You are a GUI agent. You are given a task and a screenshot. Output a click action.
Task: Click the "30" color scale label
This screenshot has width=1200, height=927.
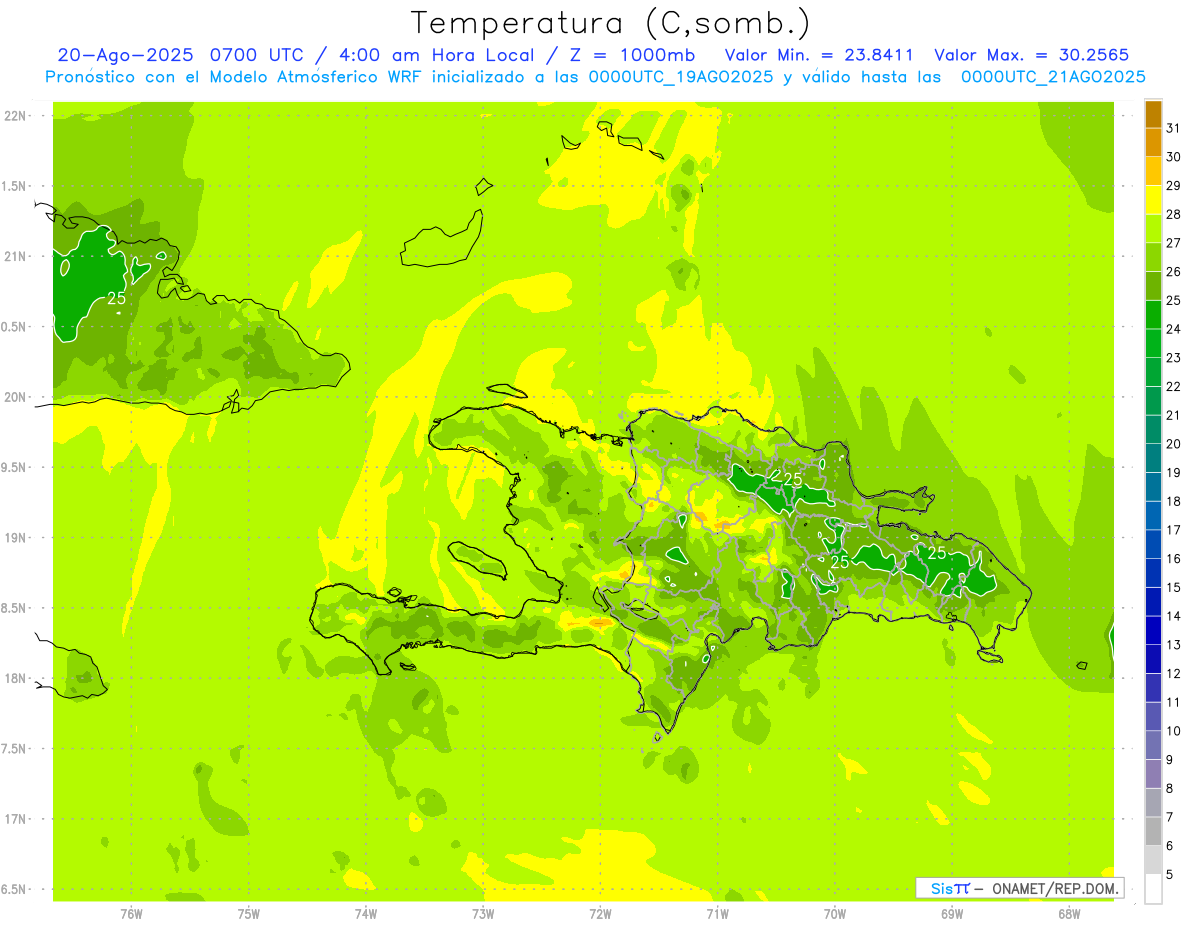1174,157
